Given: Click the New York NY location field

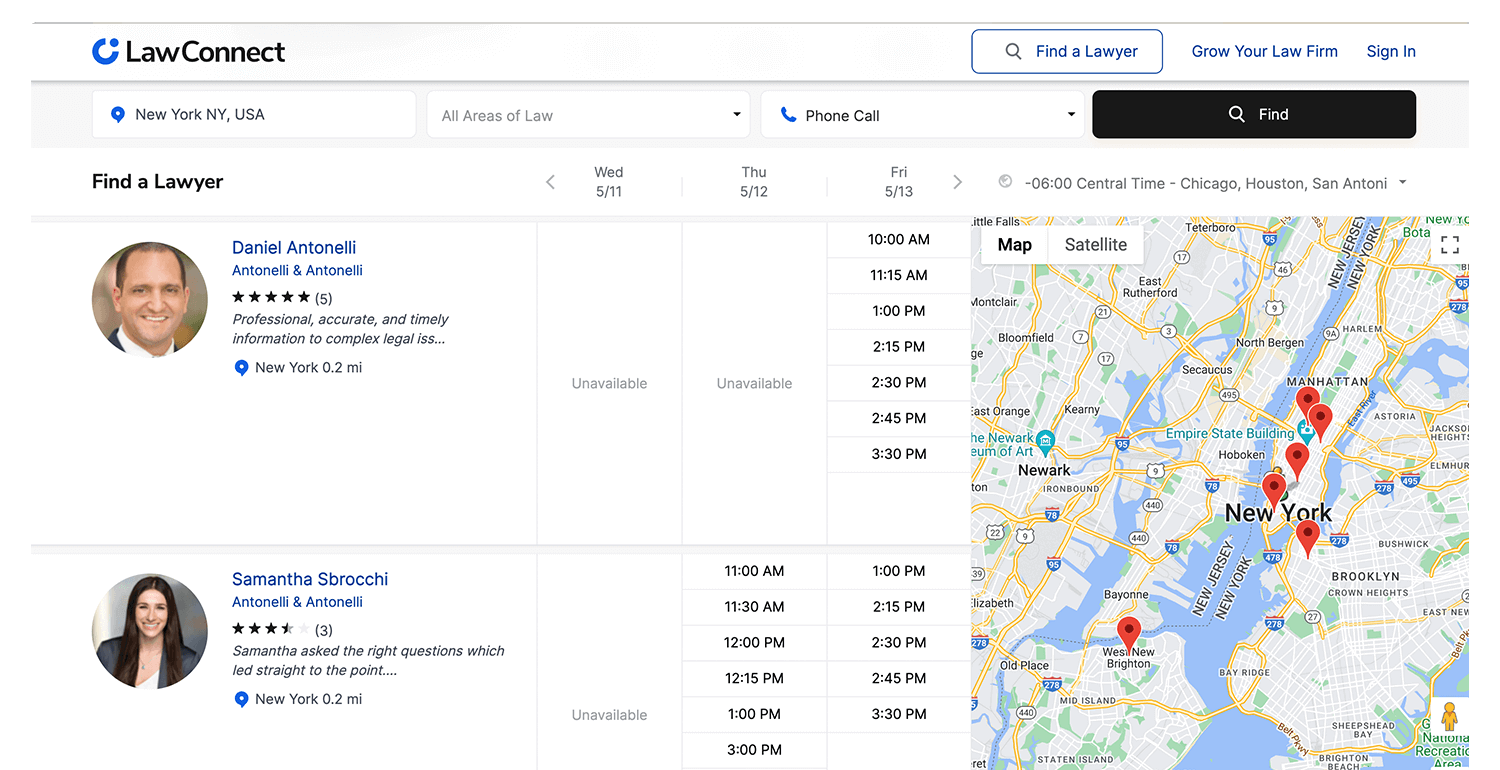Looking at the screenshot, I should click(254, 115).
